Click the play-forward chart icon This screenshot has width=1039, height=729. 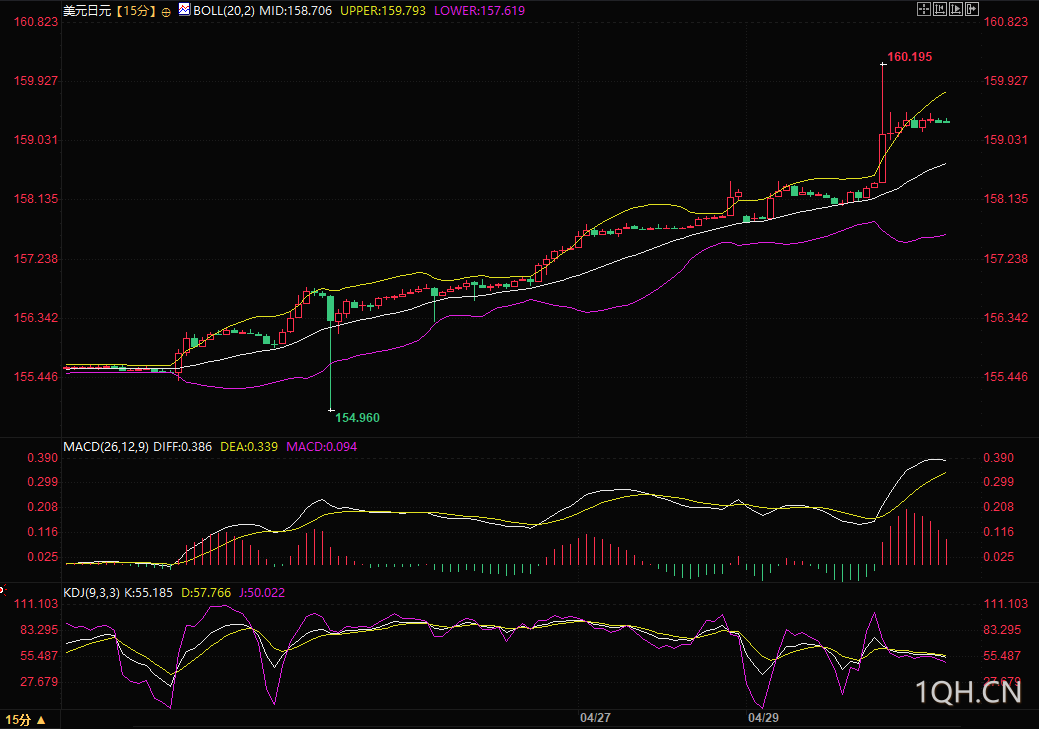click(956, 9)
